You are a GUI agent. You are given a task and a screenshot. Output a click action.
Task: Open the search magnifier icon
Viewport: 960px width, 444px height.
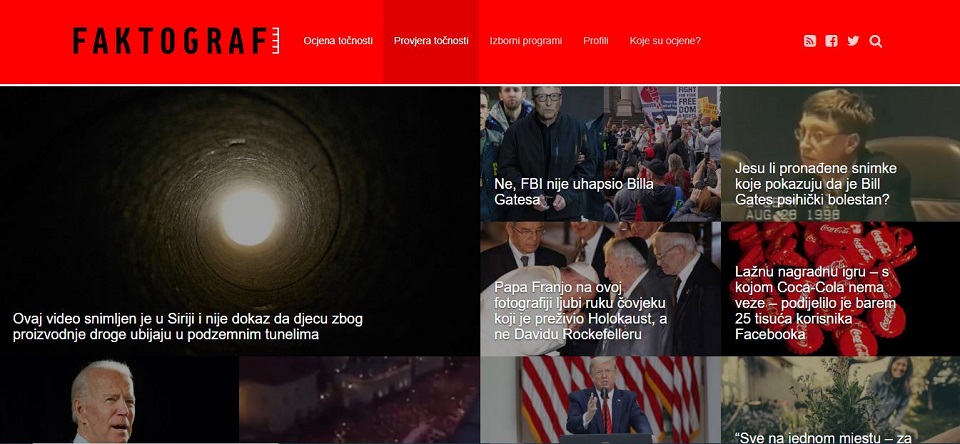click(876, 41)
